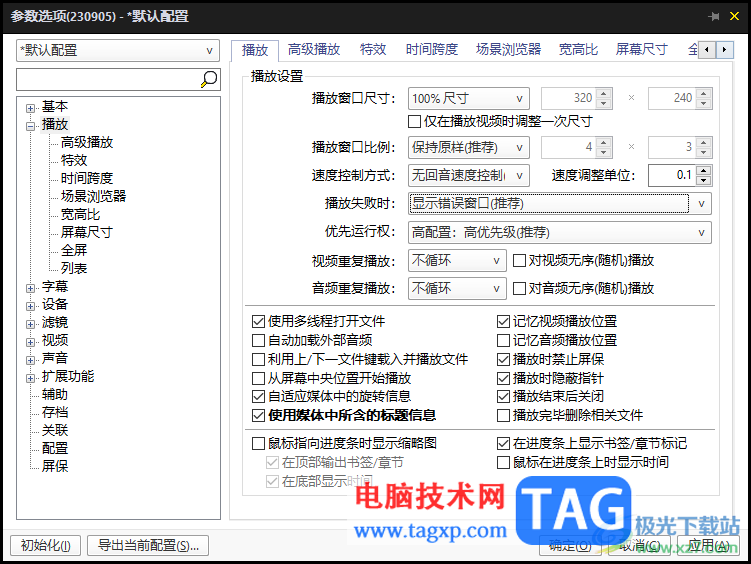Switch to the 宽高比 tab
The height and width of the screenshot is (564, 751).
pos(578,49)
